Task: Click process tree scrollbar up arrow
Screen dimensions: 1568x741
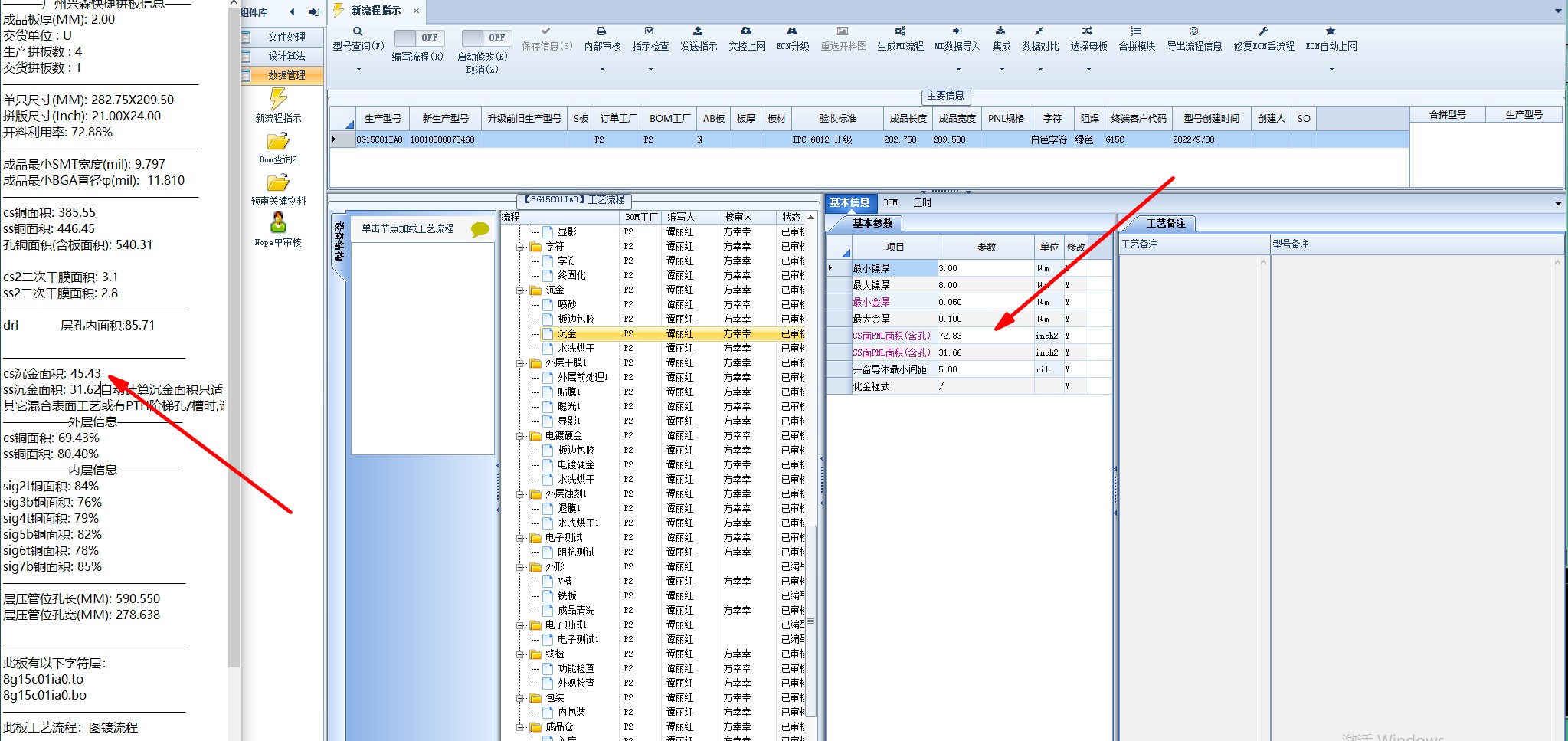Action: [810, 218]
